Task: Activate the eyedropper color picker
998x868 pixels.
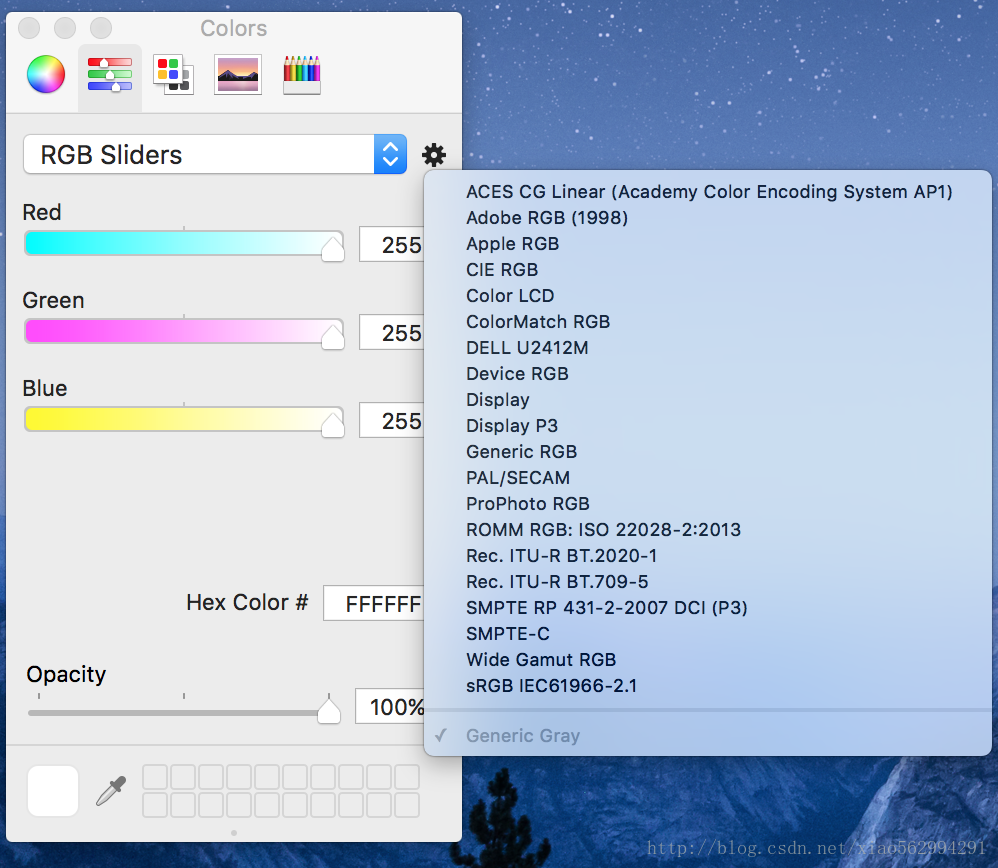Action: pyautogui.click(x=111, y=791)
